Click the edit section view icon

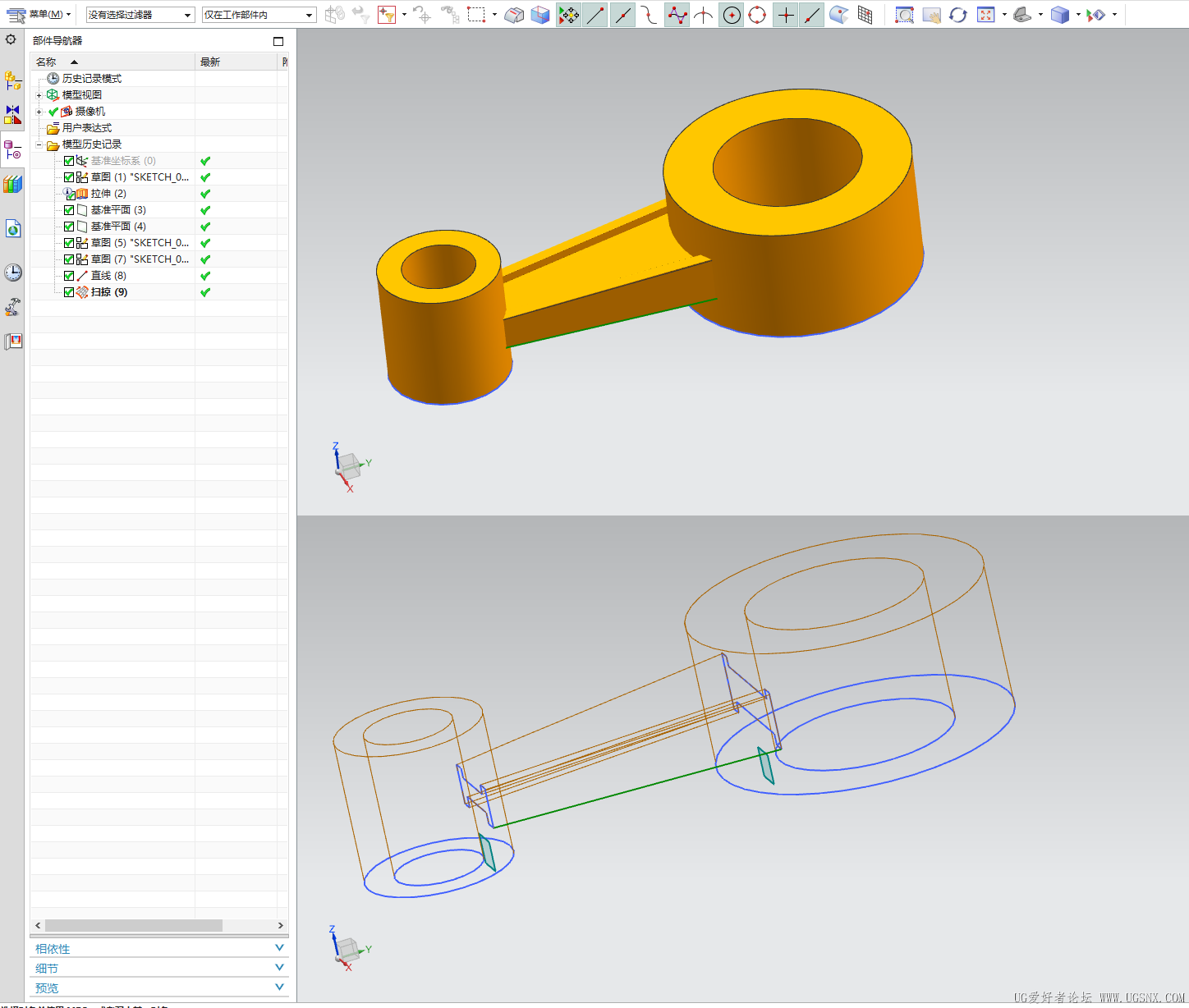click(x=1096, y=15)
